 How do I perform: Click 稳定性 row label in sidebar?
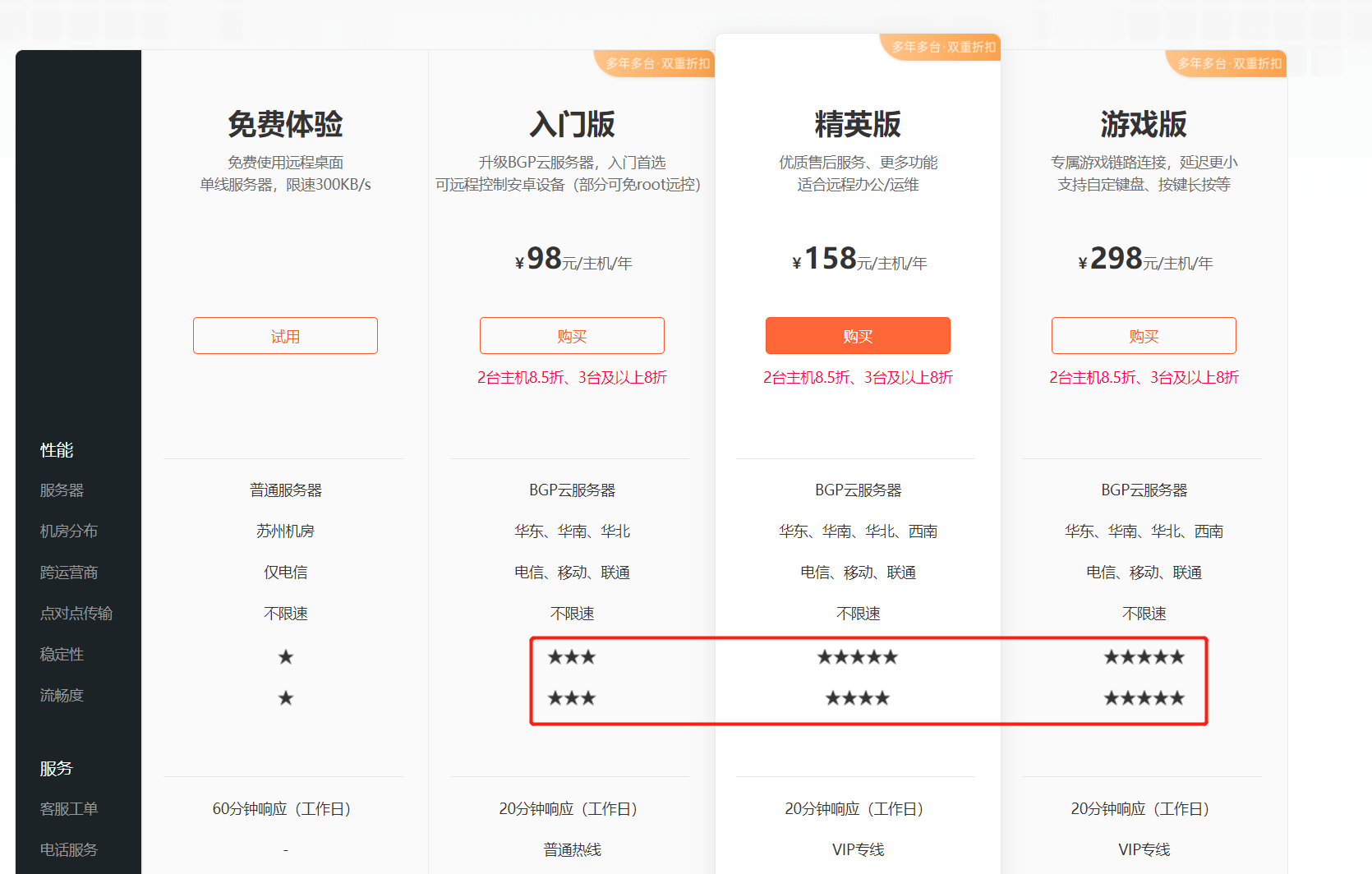pyautogui.click(x=62, y=655)
